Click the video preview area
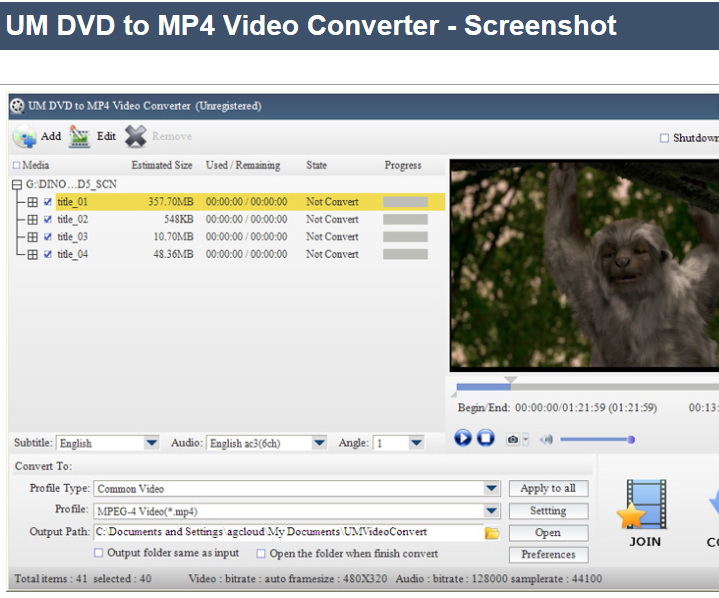This screenshot has height=598, width=719. [x=584, y=266]
